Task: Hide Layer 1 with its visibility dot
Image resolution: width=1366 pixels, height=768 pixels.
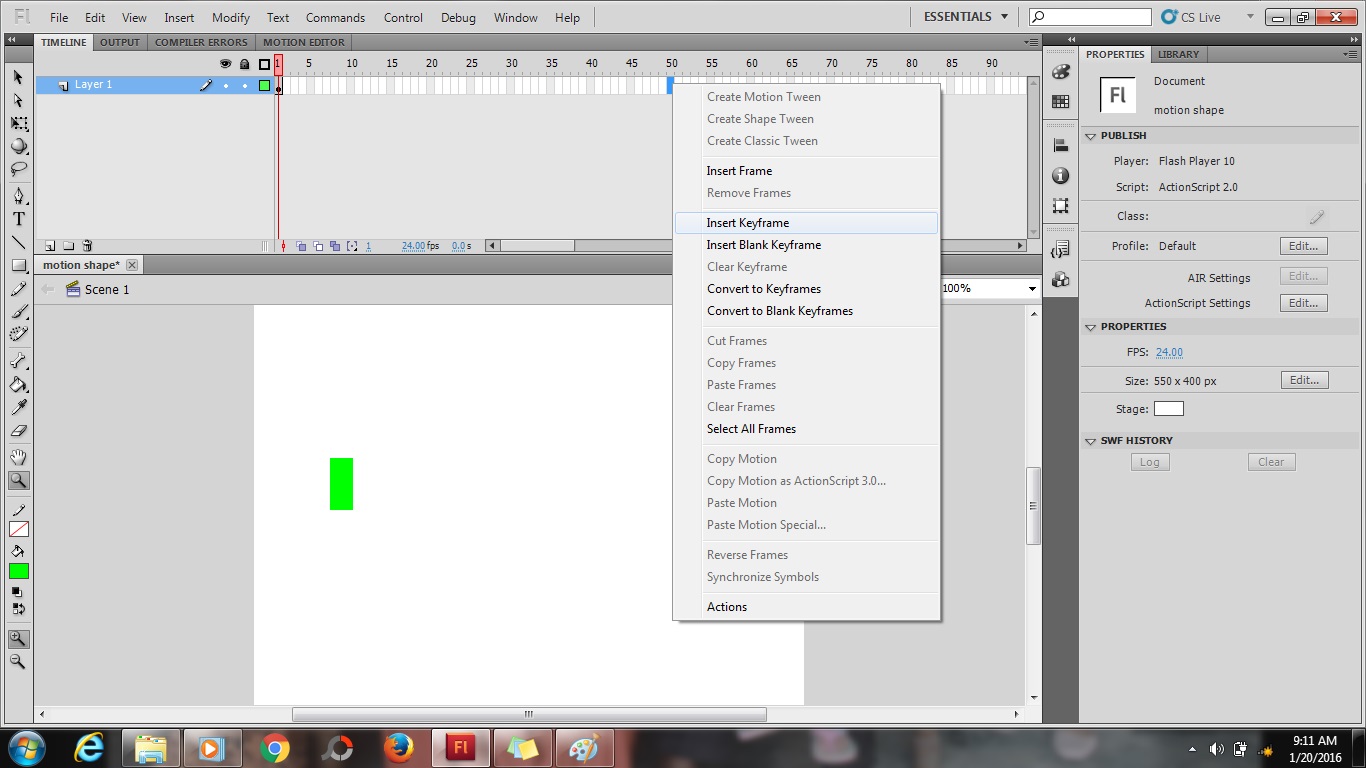Action: [225, 85]
